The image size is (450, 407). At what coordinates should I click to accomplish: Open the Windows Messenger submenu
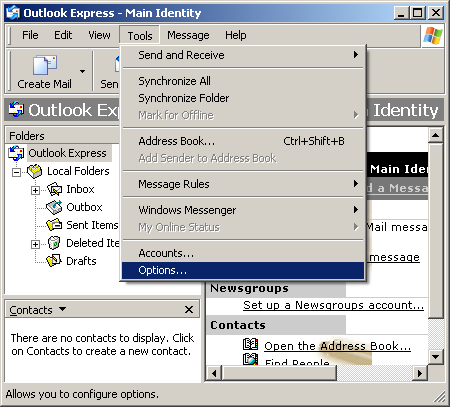tap(243, 210)
